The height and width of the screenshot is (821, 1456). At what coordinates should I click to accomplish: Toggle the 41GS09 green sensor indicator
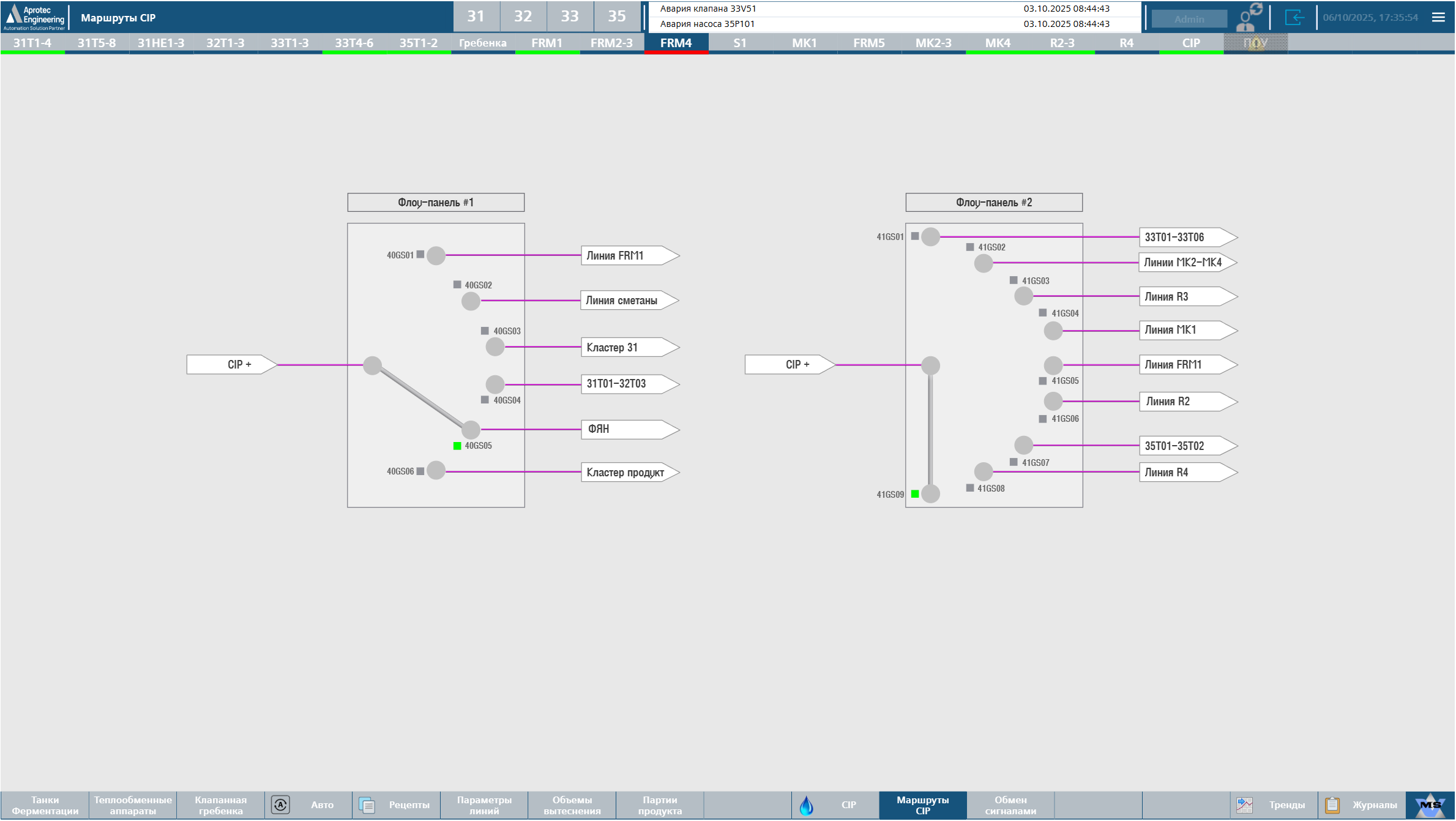click(915, 494)
